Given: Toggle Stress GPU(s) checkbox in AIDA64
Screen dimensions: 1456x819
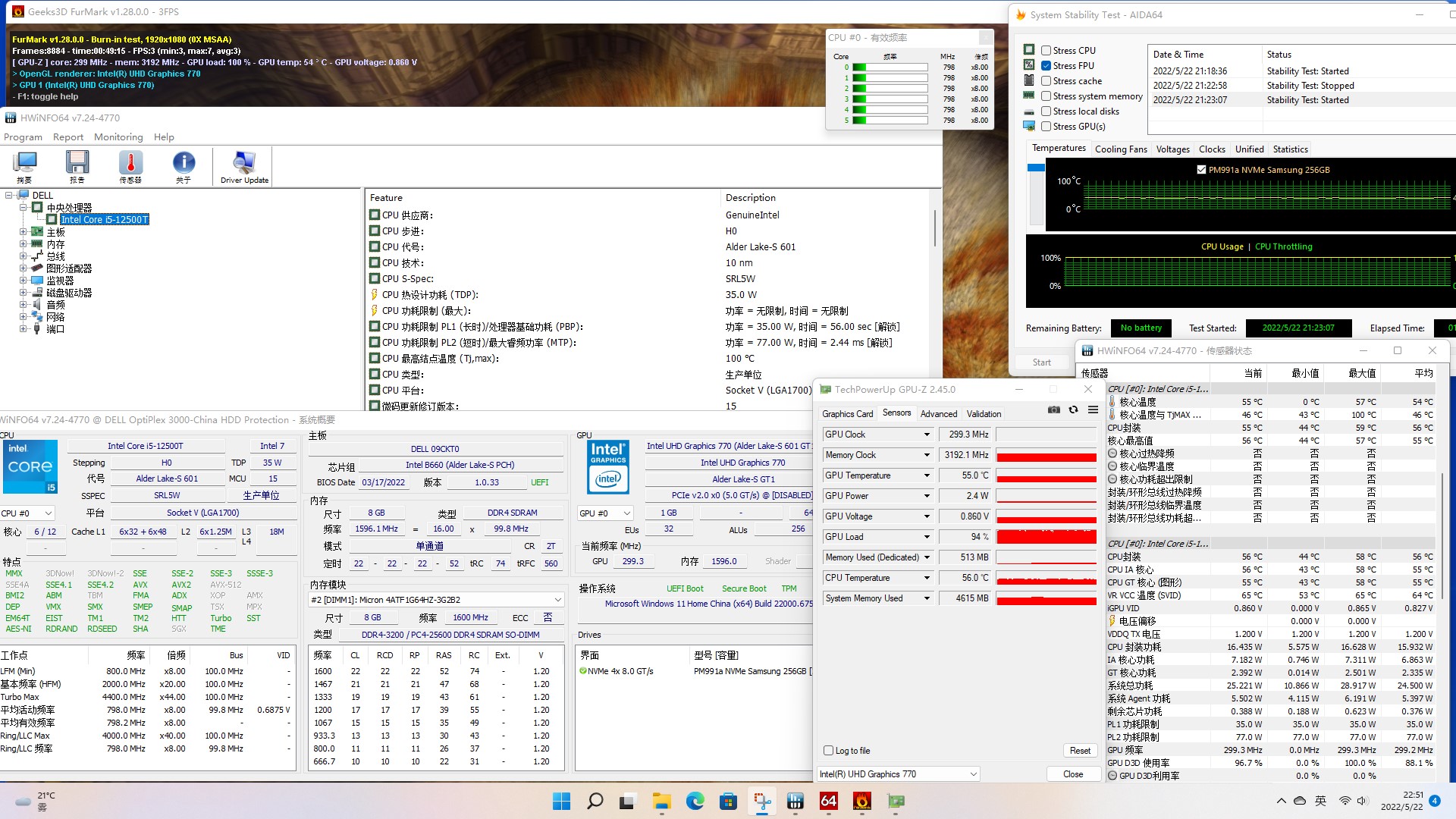Looking at the screenshot, I should pos(1046,126).
